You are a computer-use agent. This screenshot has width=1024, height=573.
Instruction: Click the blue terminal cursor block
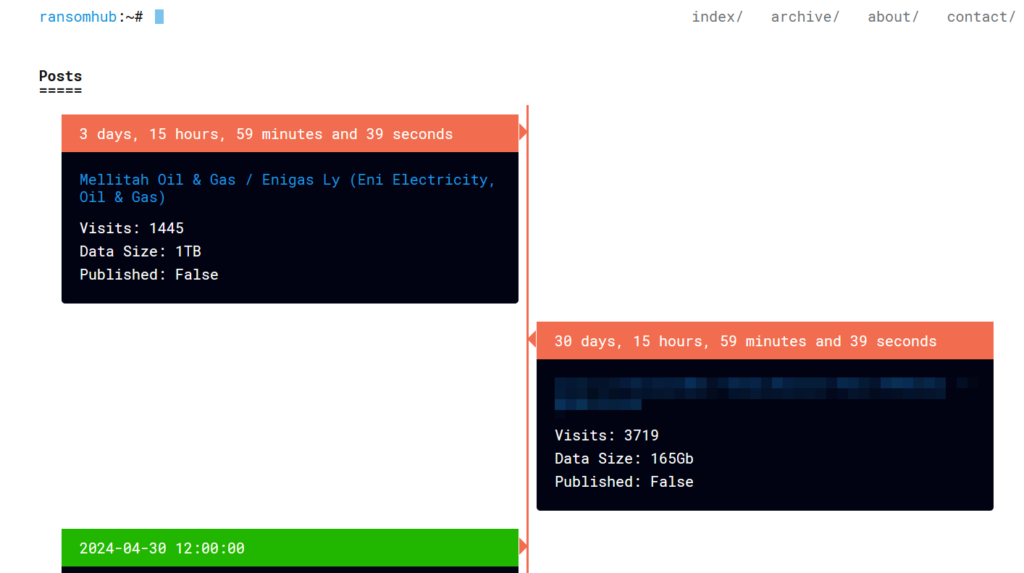[159, 17]
